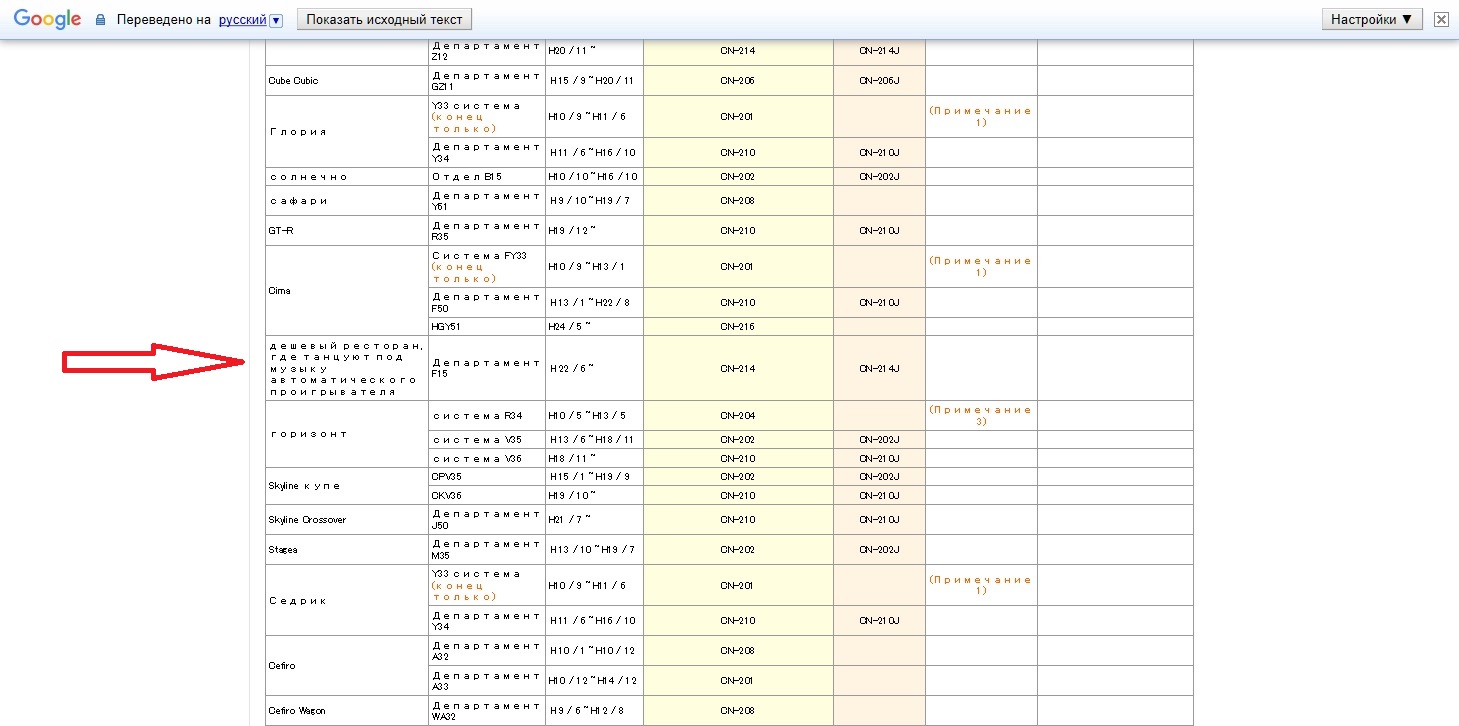Click the CPV35 type cell
1459x726 pixels.
[x=487, y=476]
